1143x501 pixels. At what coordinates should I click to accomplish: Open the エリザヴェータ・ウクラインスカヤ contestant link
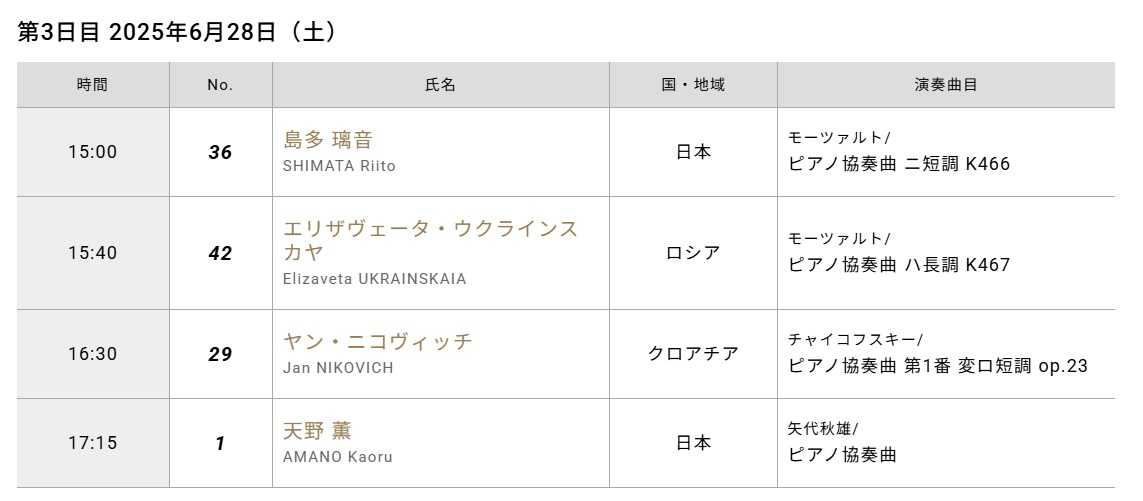tap(430, 240)
